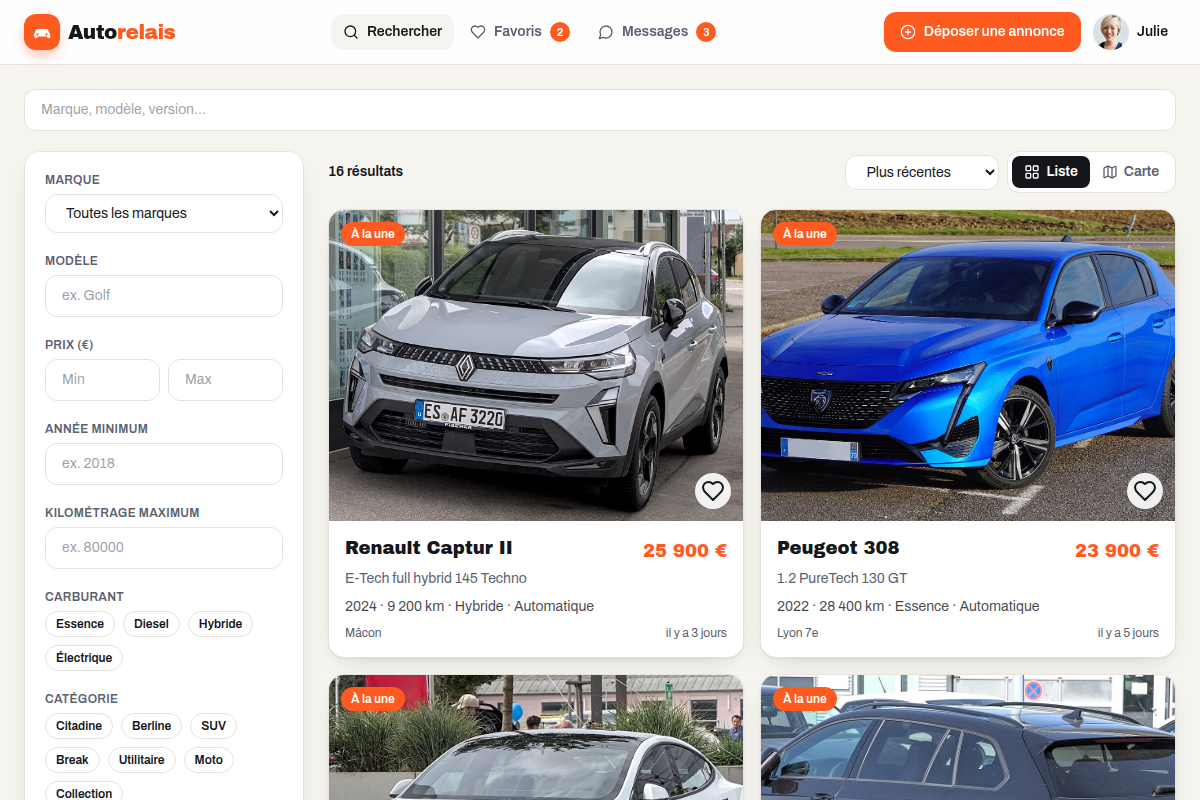Viewport: 1200px width, 800px height.
Task: Click the Mâcon location text
Action: (363, 633)
